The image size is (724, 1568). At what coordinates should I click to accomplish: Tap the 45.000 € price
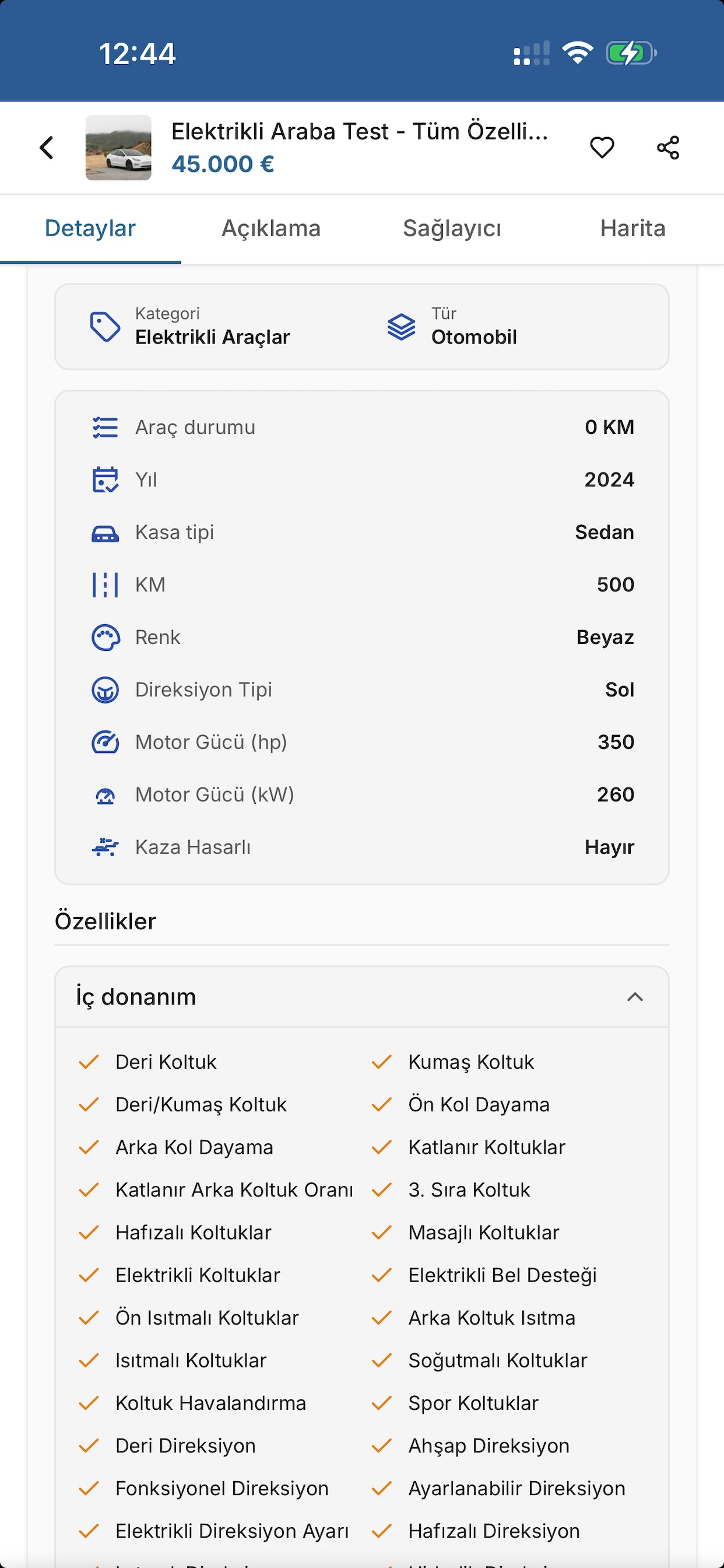(223, 164)
